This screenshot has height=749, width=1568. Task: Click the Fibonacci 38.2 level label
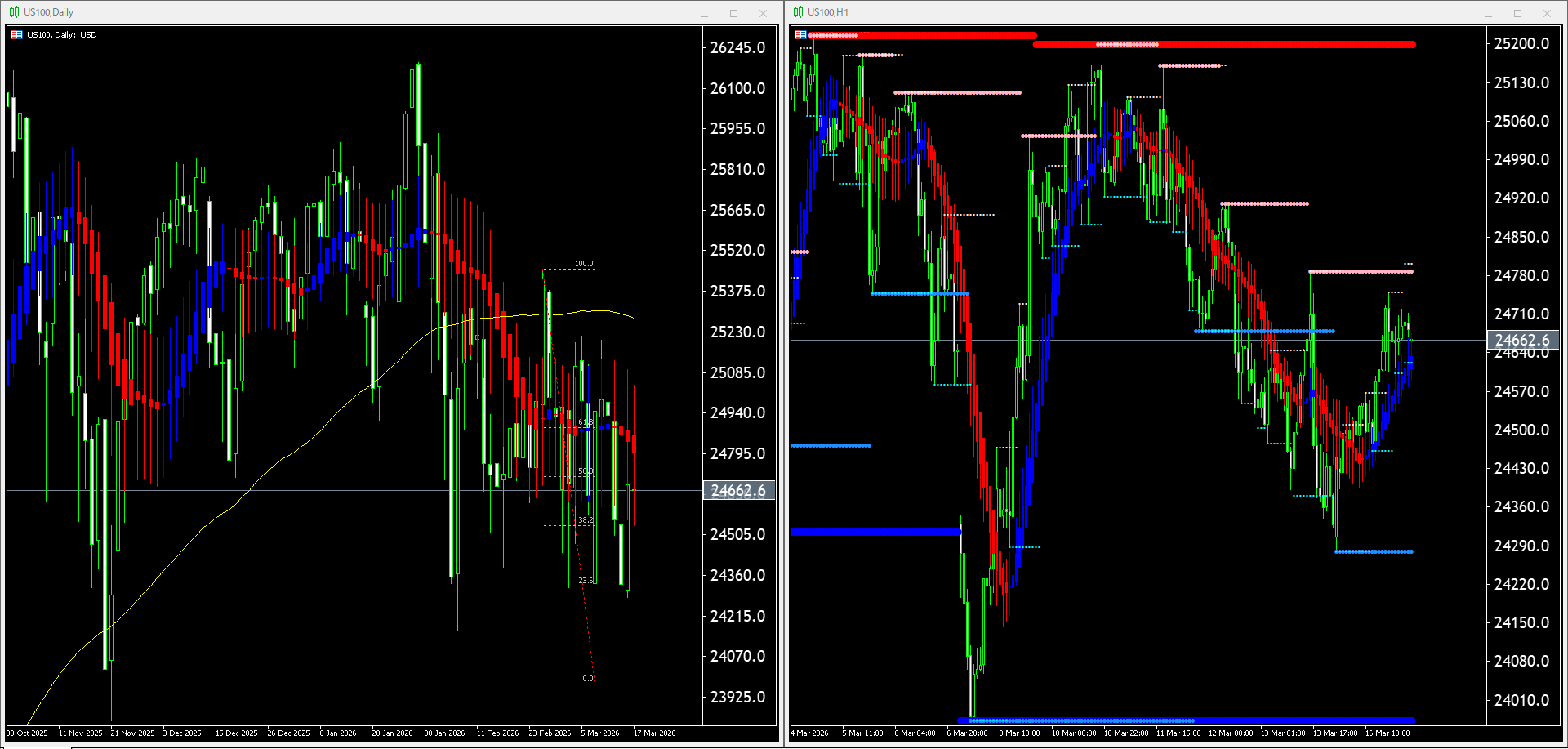click(586, 519)
